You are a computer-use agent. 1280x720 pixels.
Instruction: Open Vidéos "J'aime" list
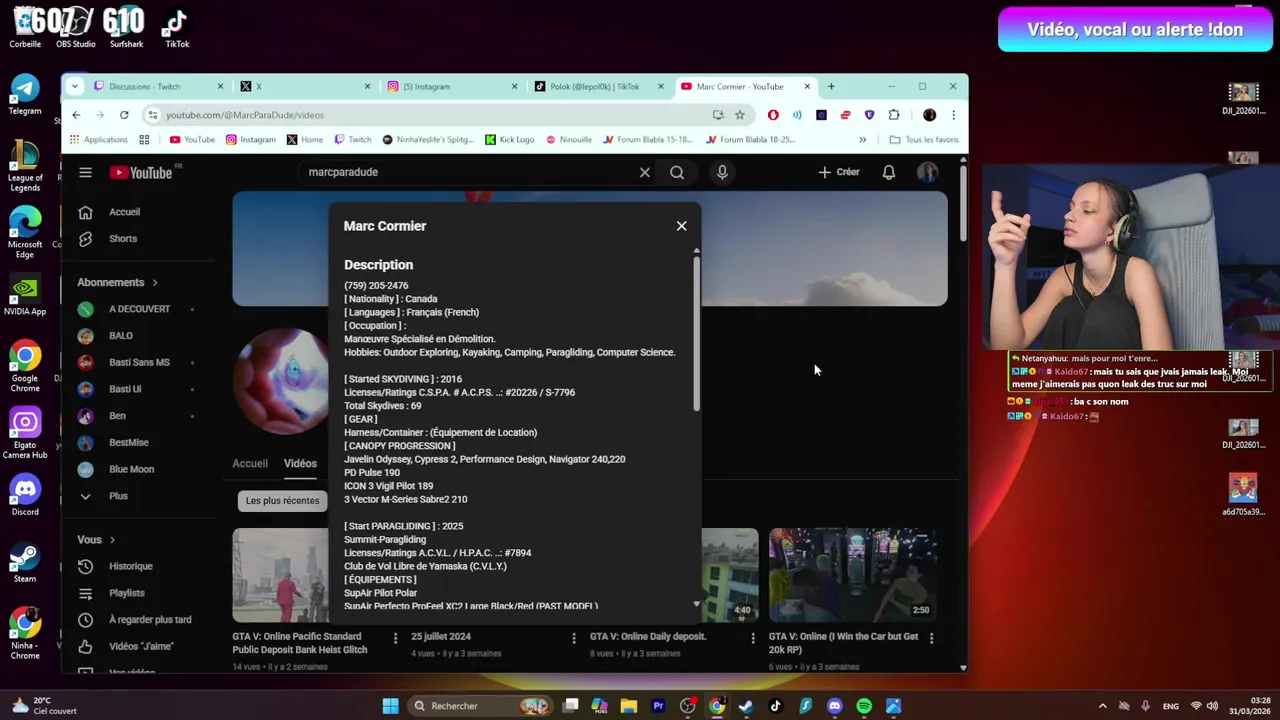point(140,646)
